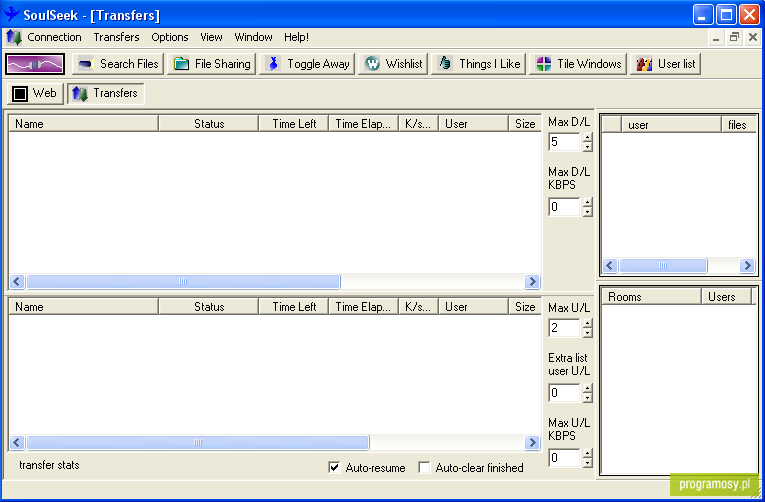Sort downloads by K/s... column
Viewport: 765px width, 502px height.
tap(419, 124)
